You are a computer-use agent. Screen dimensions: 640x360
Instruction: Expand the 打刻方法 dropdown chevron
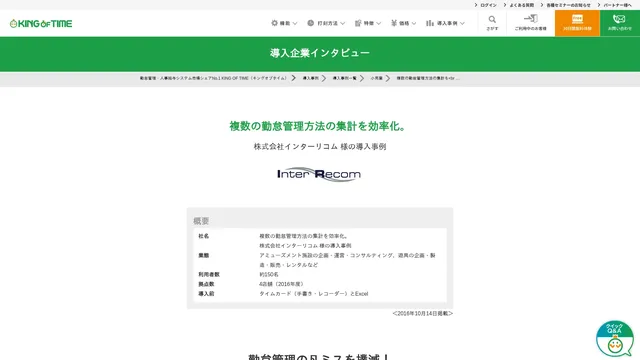[342, 24]
